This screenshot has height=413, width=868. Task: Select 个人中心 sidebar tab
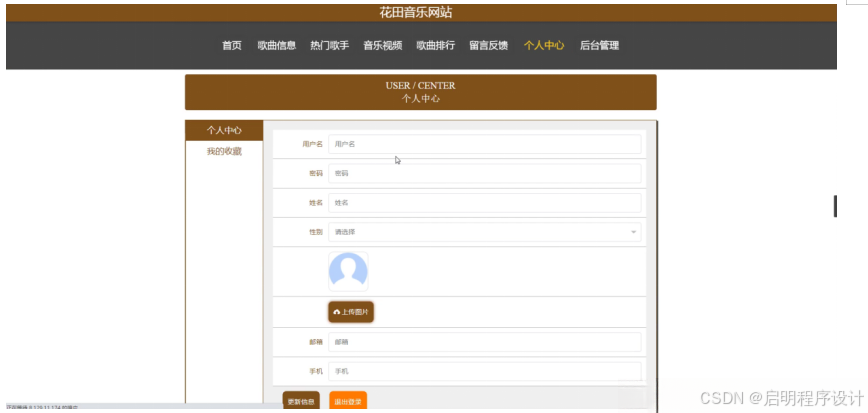(x=224, y=131)
